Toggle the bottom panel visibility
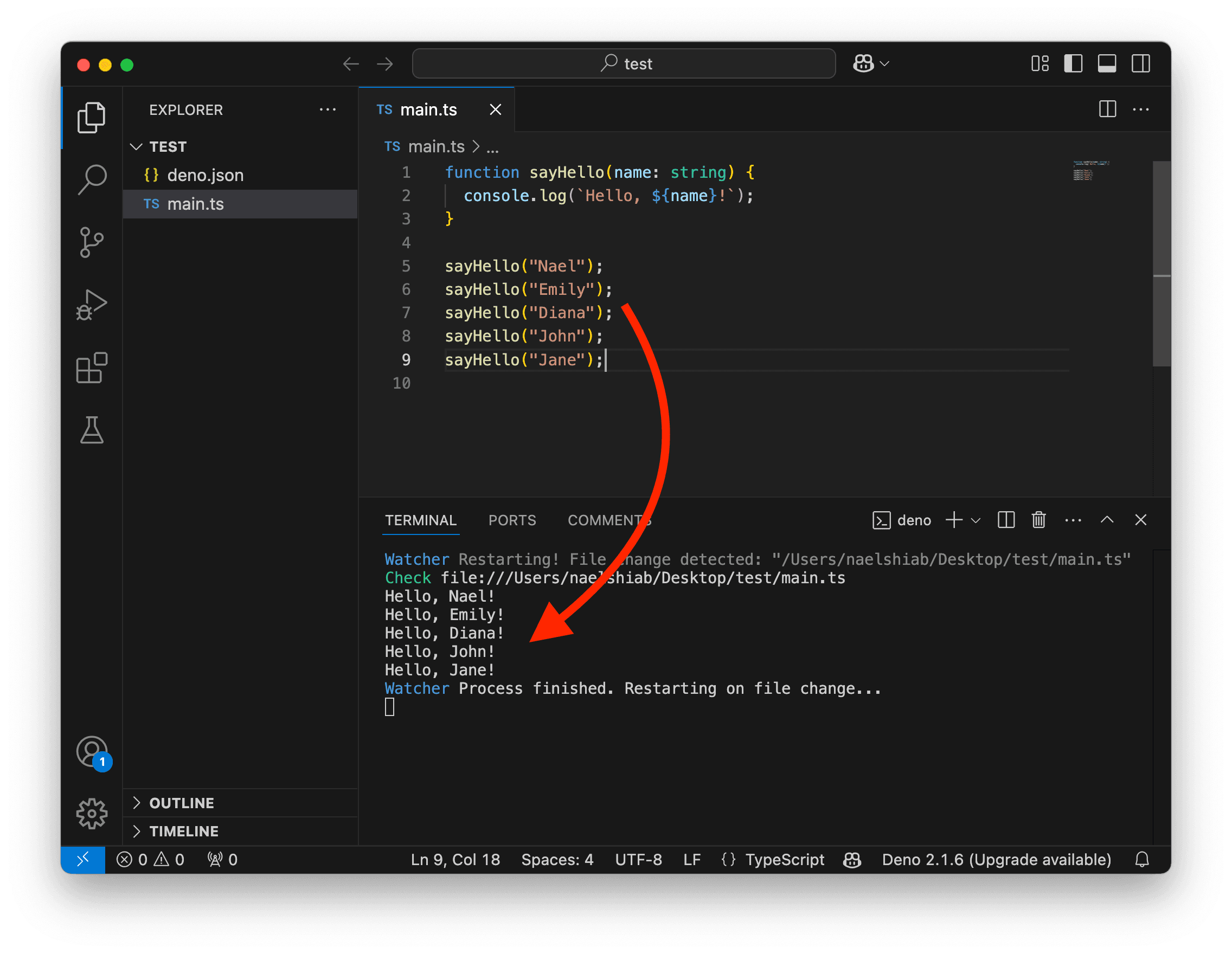The height and width of the screenshot is (954, 1232). click(1107, 63)
